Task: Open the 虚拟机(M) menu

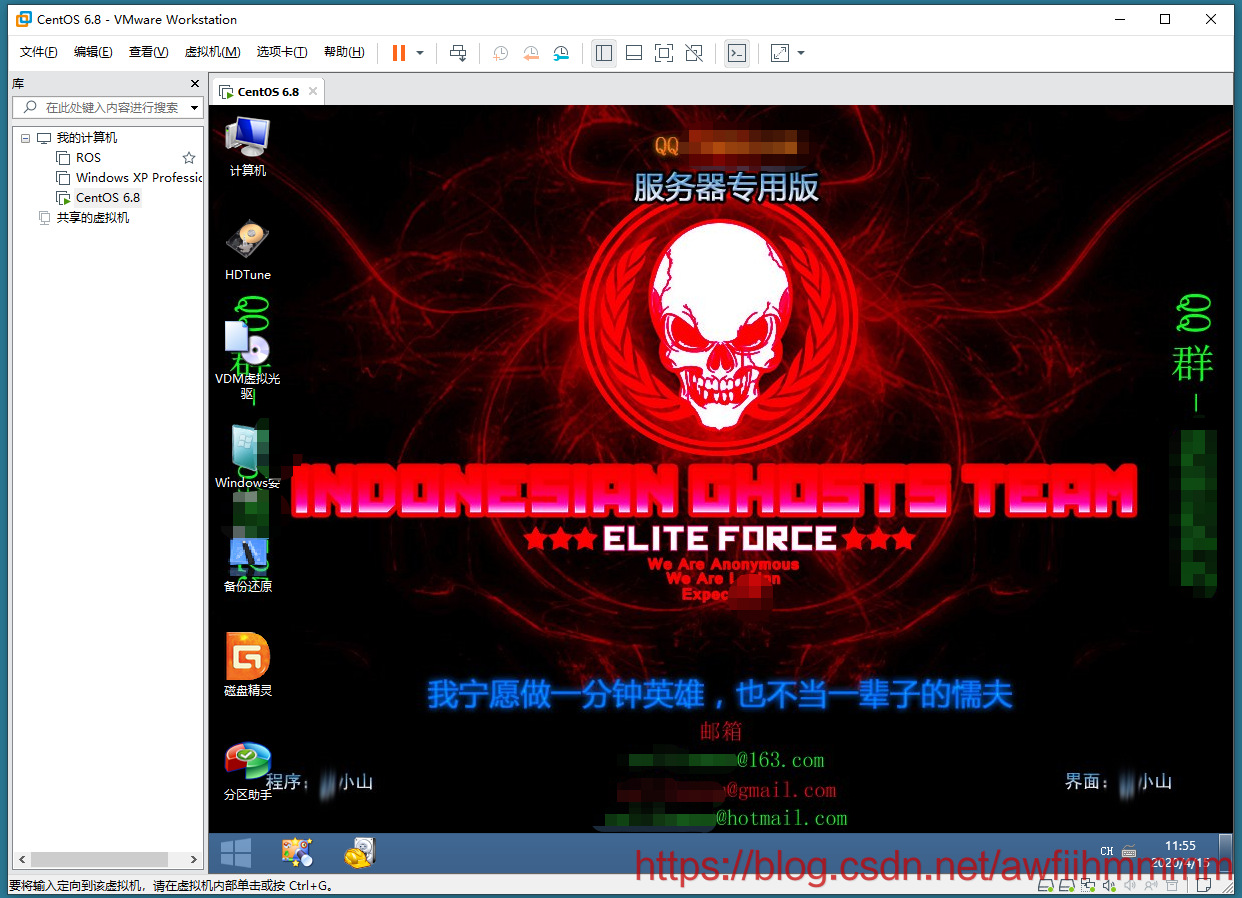Action: click(x=212, y=52)
